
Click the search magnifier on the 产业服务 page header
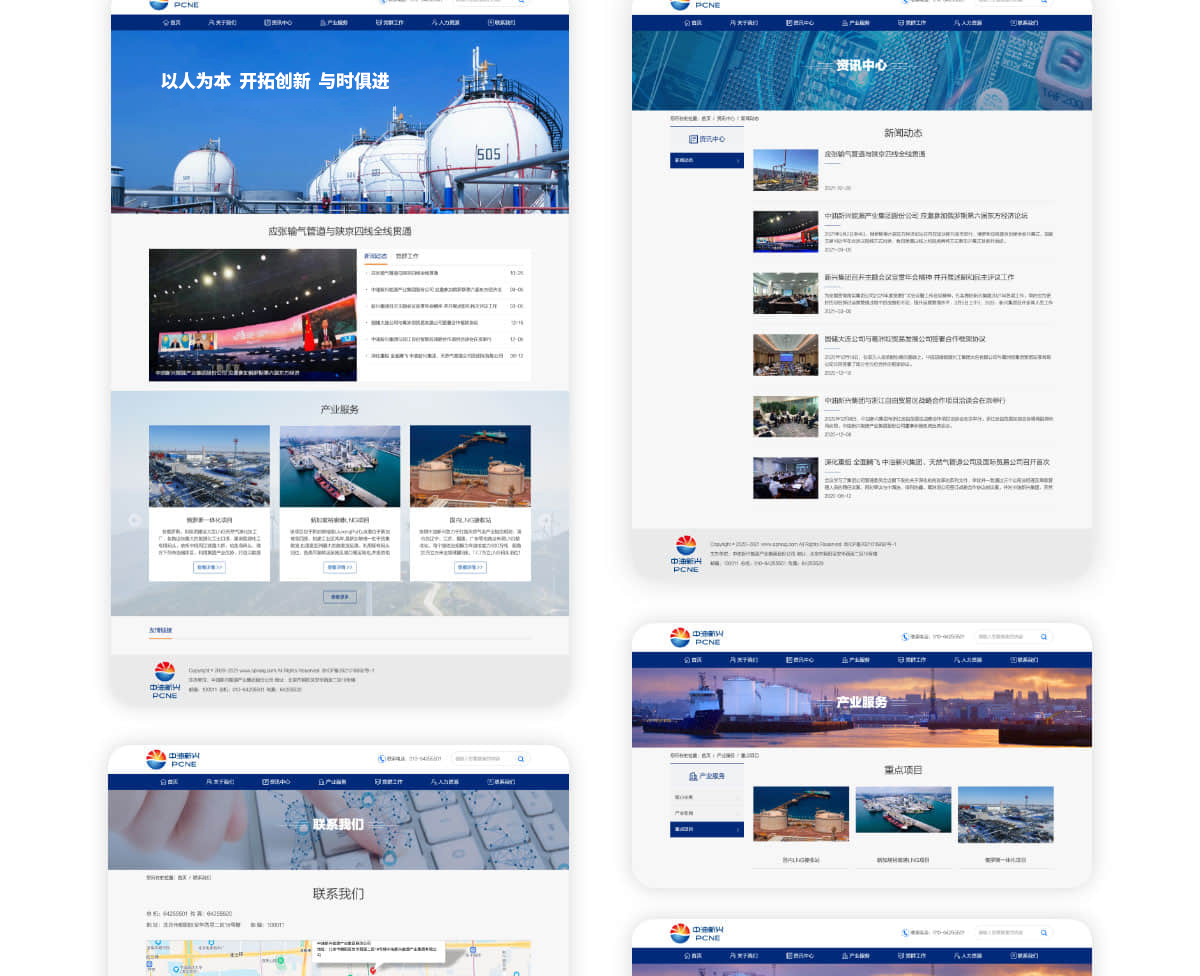1044,637
